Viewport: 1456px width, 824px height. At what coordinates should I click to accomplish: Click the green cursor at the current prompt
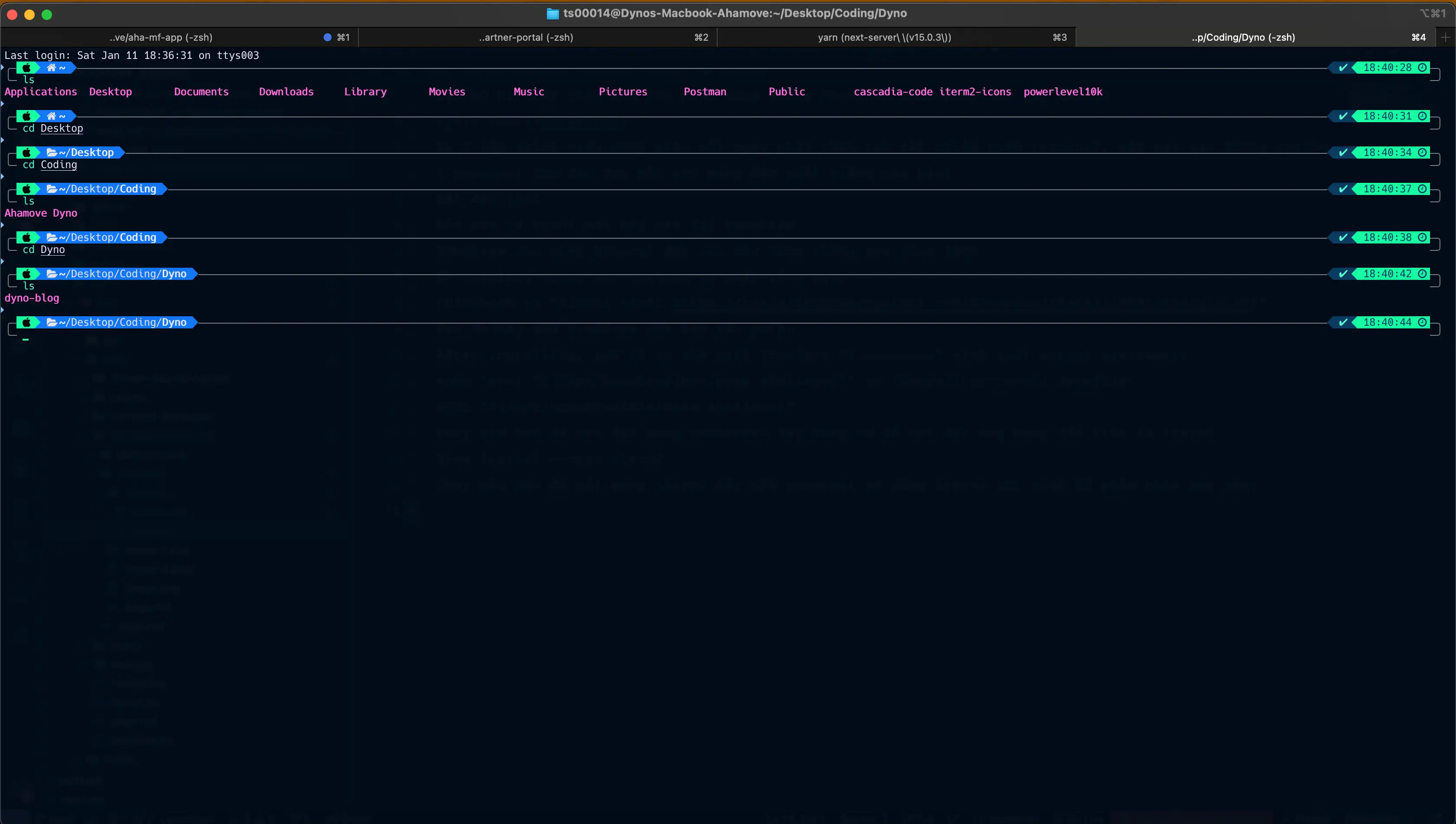point(26,339)
